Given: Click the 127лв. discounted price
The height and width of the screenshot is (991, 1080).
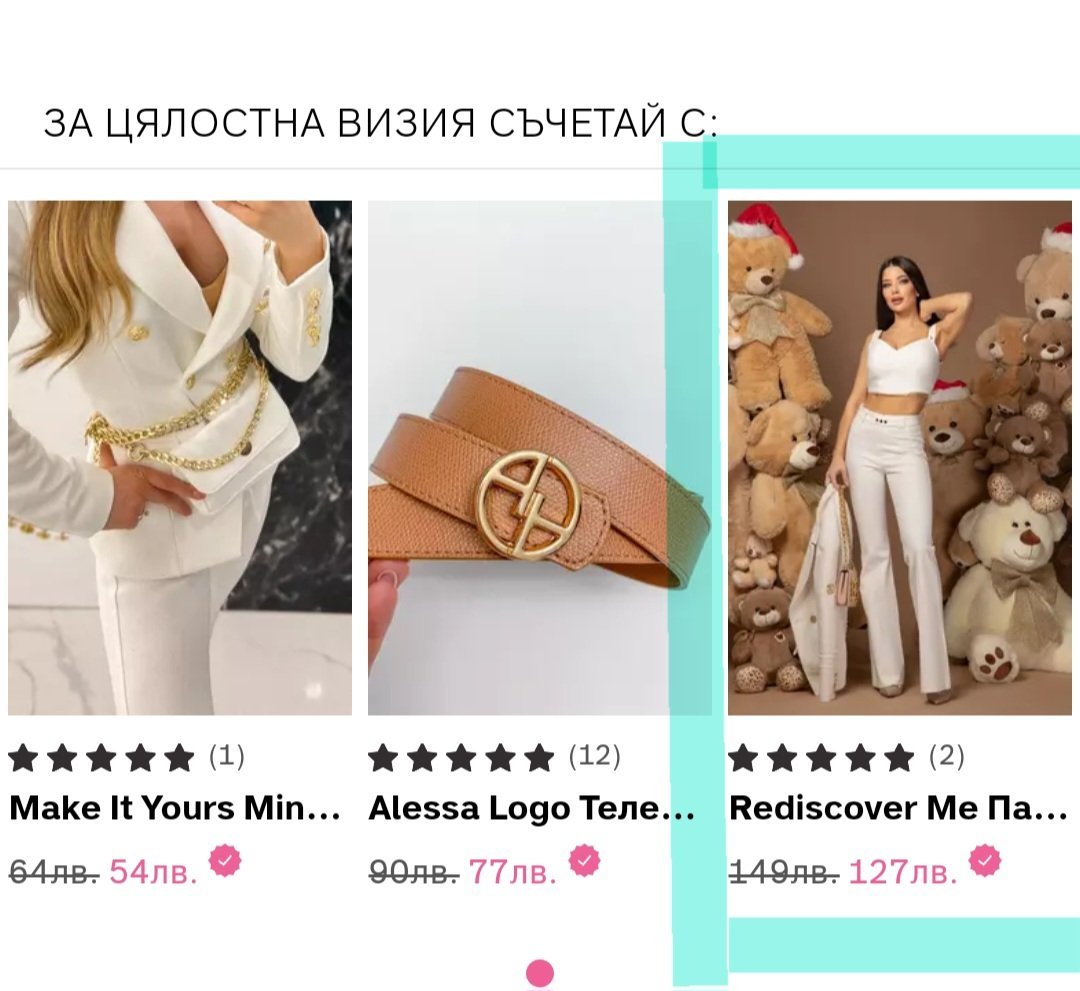Looking at the screenshot, I should [903, 872].
